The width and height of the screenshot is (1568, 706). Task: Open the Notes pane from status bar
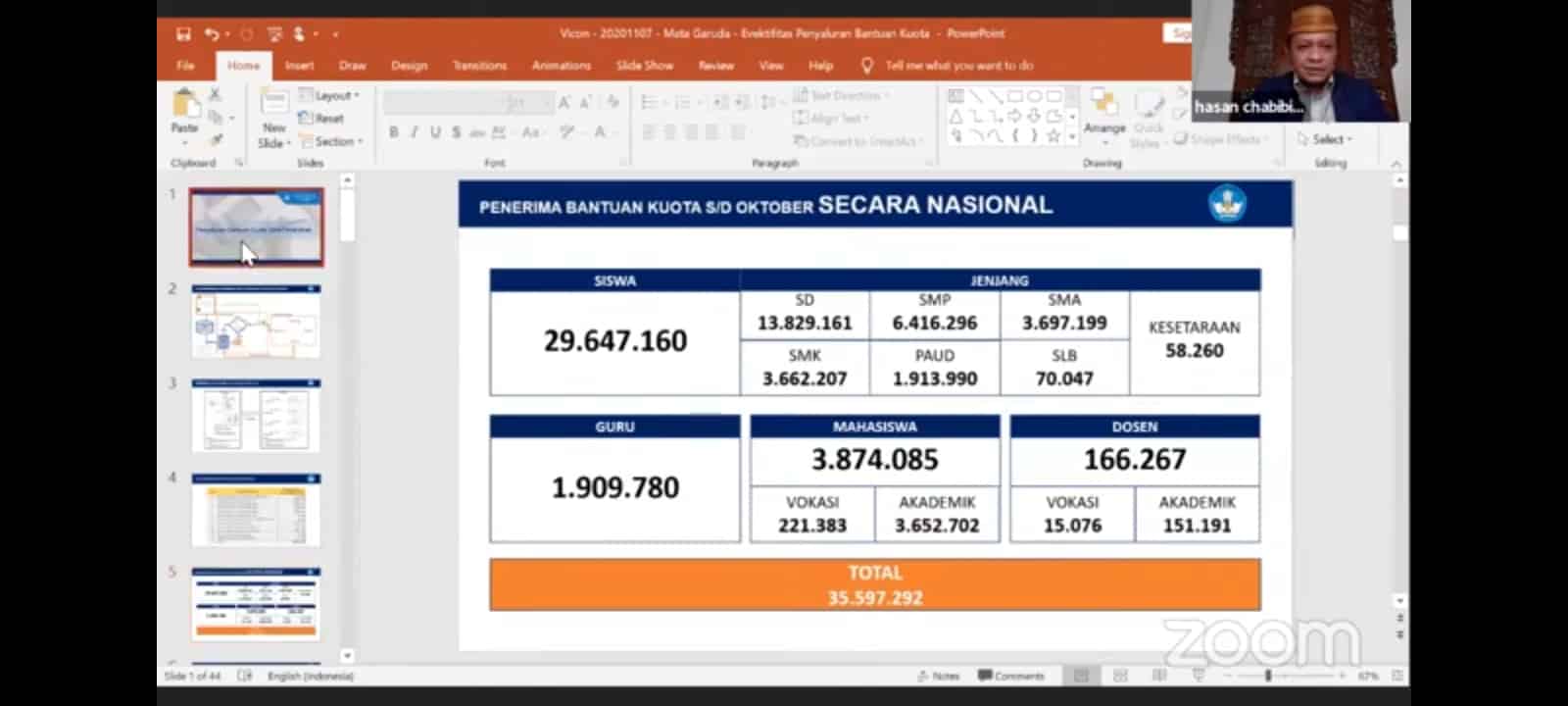click(939, 676)
